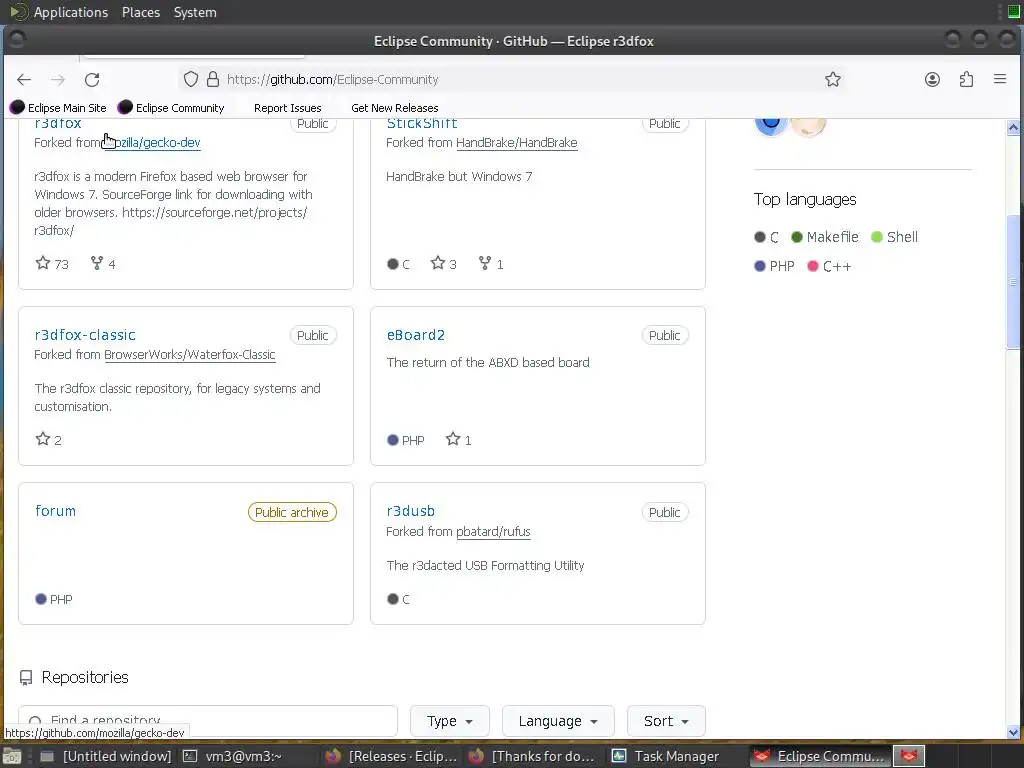Click Shell in Top languages

[x=895, y=237]
